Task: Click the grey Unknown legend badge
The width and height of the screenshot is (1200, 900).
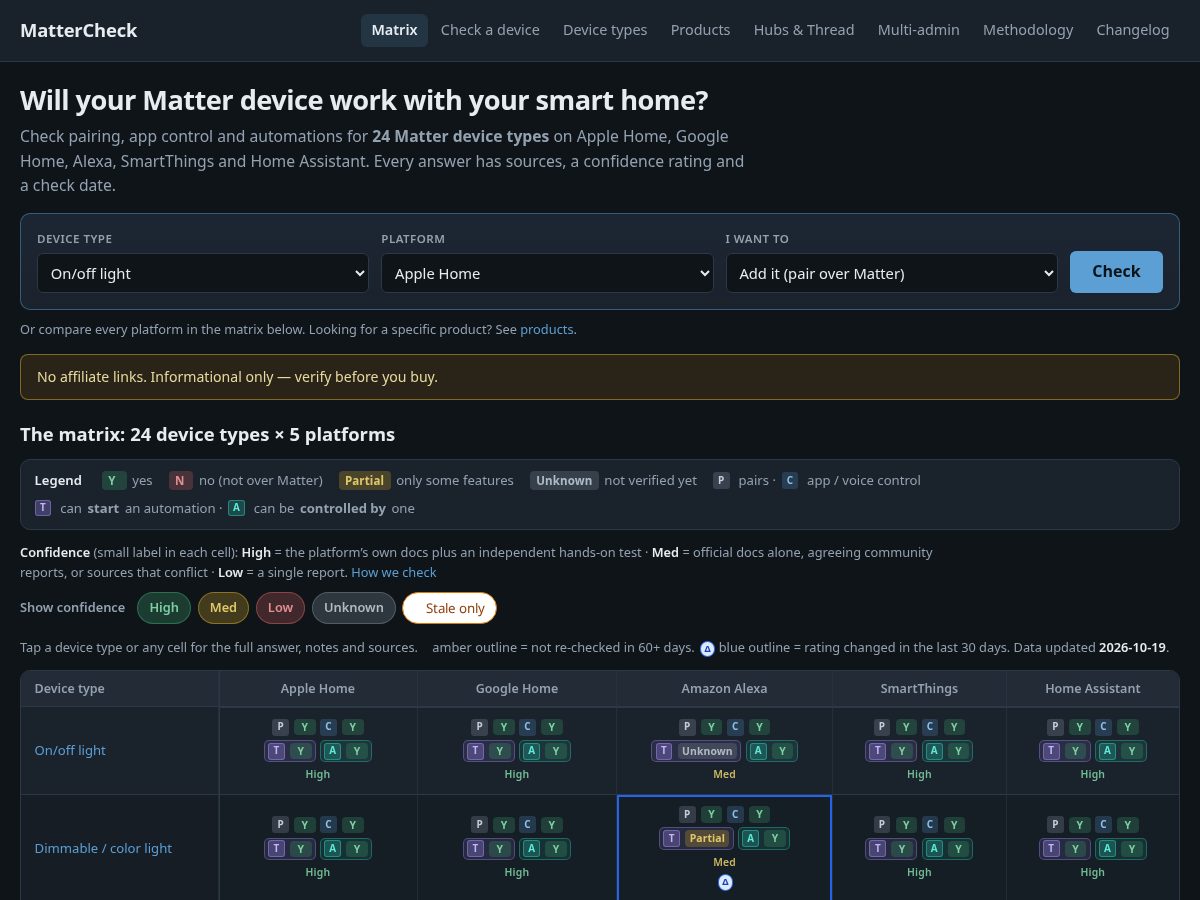Action: (564, 481)
